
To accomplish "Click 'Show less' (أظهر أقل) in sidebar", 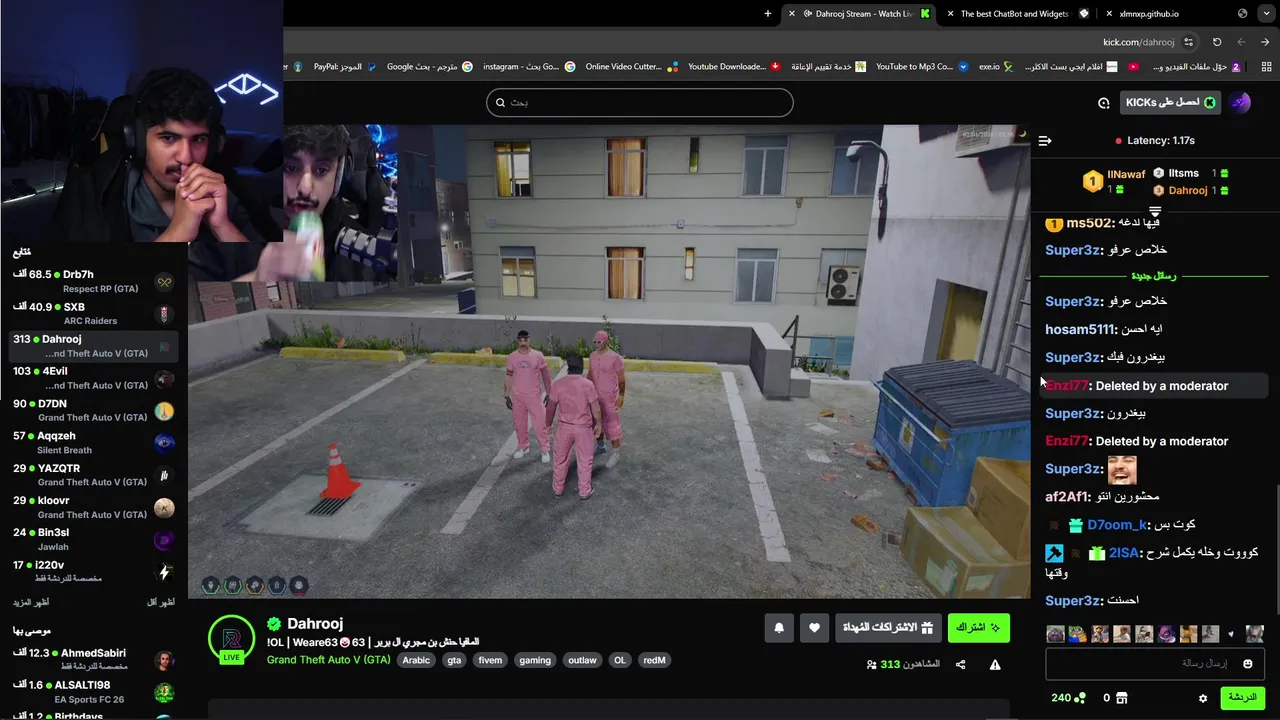I will (x=160, y=602).
